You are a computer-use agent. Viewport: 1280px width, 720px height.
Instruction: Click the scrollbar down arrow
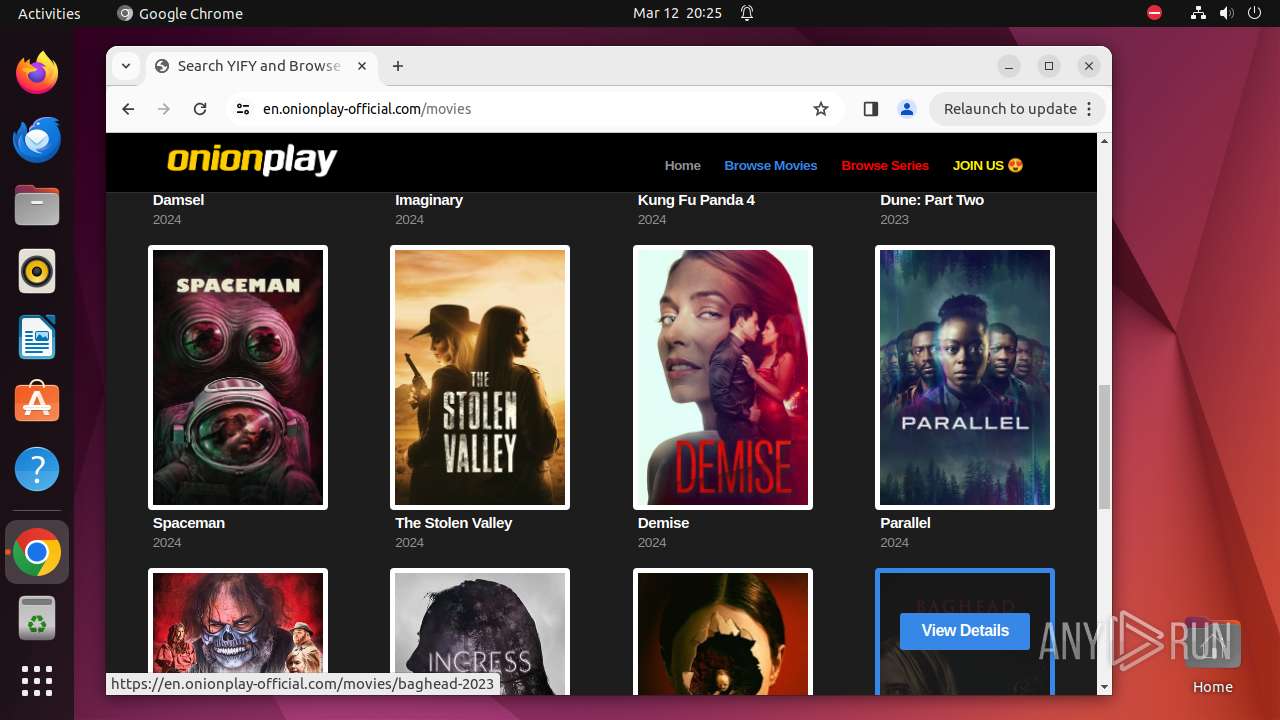(x=1104, y=687)
